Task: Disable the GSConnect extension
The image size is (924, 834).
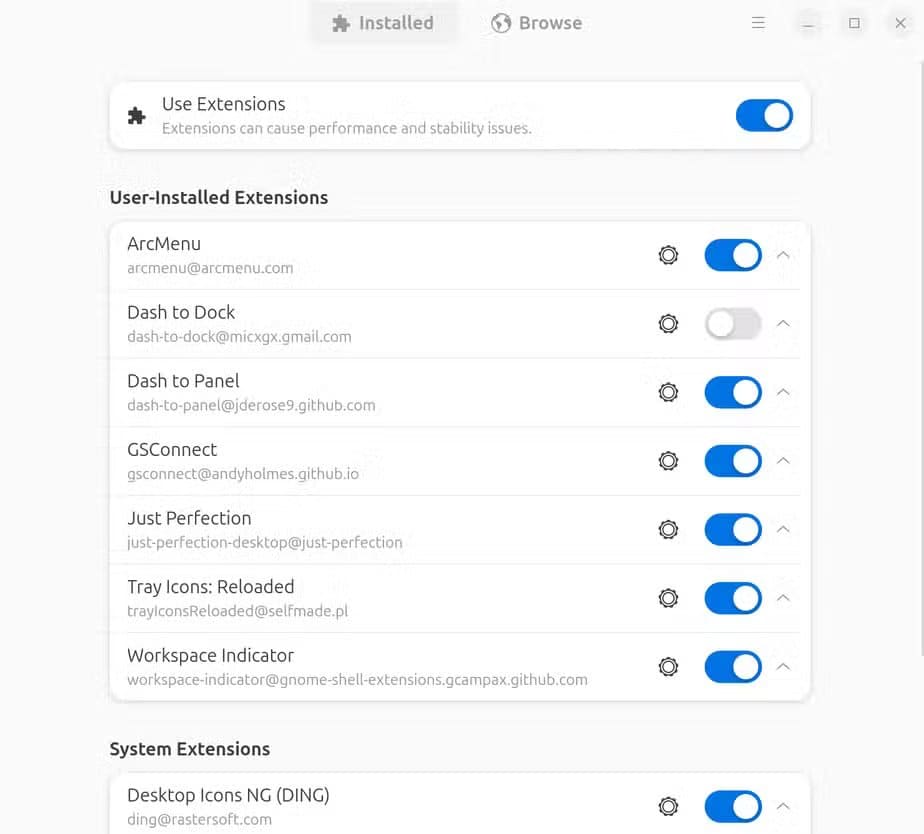Action: click(x=732, y=461)
